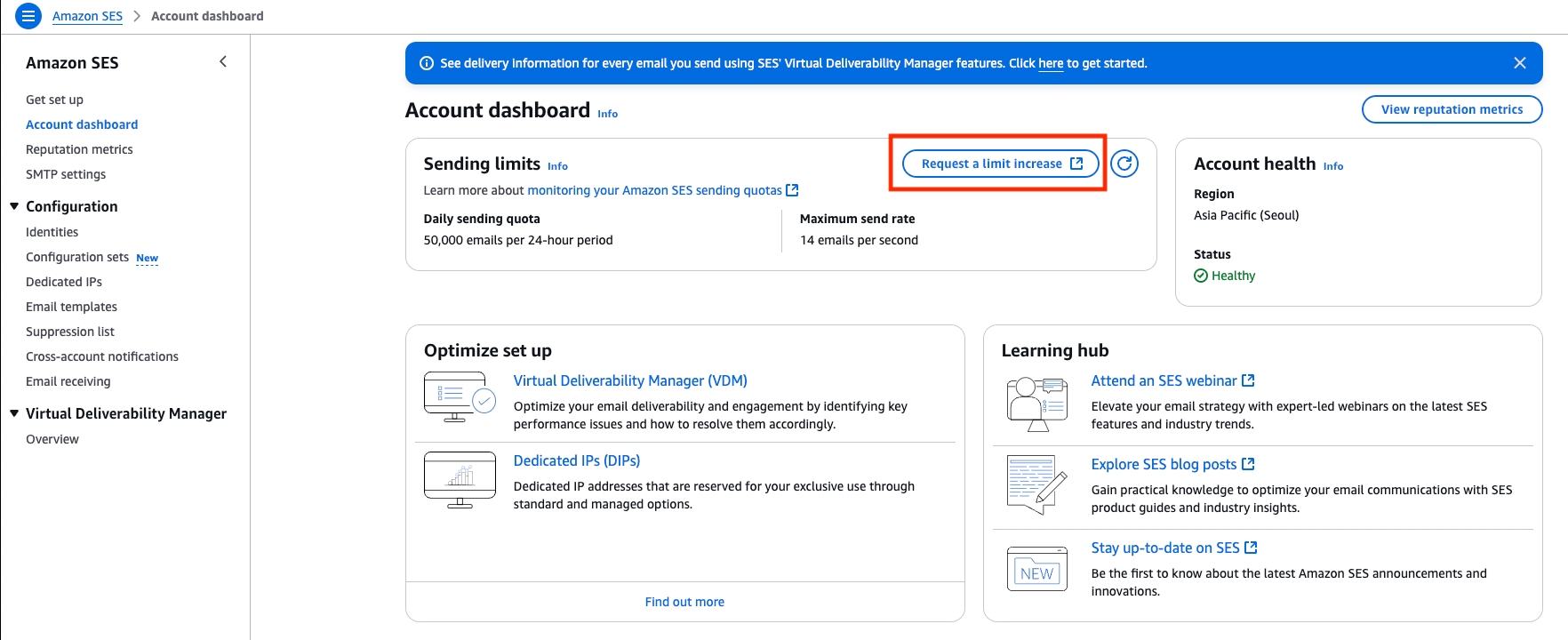Image resolution: width=1568 pixels, height=640 pixels.
Task: Open the Identities configuration page
Action: (52, 232)
